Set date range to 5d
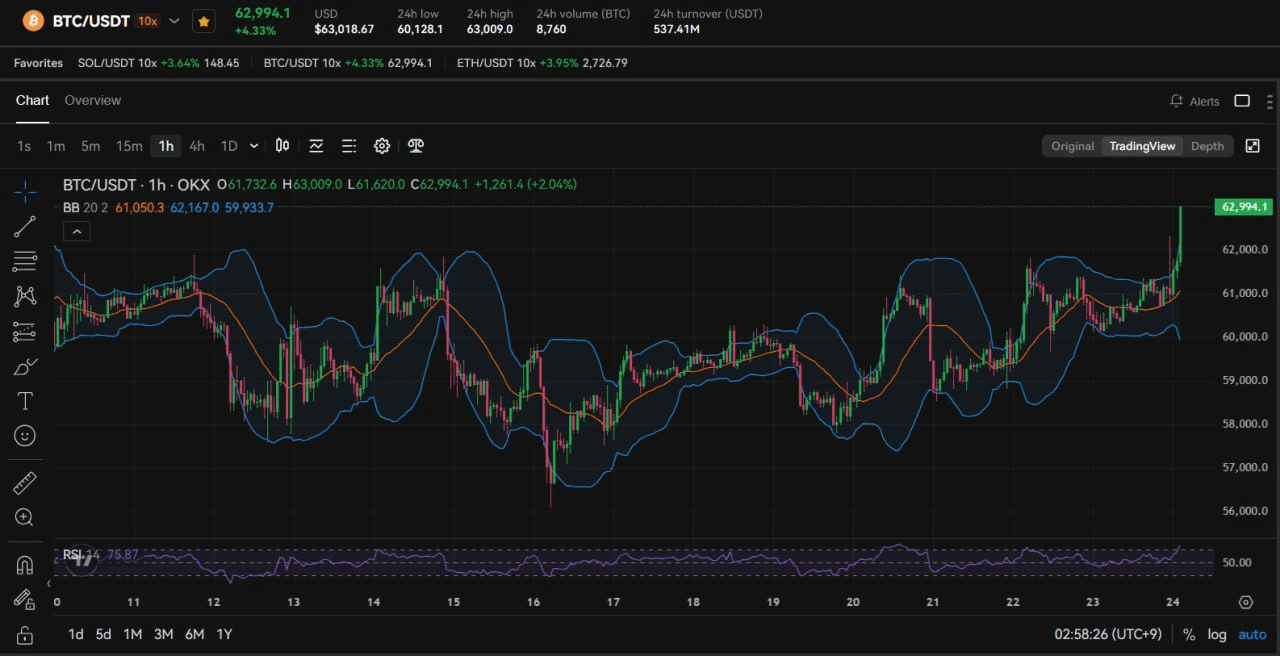The image size is (1280, 656). pyautogui.click(x=104, y=634)
